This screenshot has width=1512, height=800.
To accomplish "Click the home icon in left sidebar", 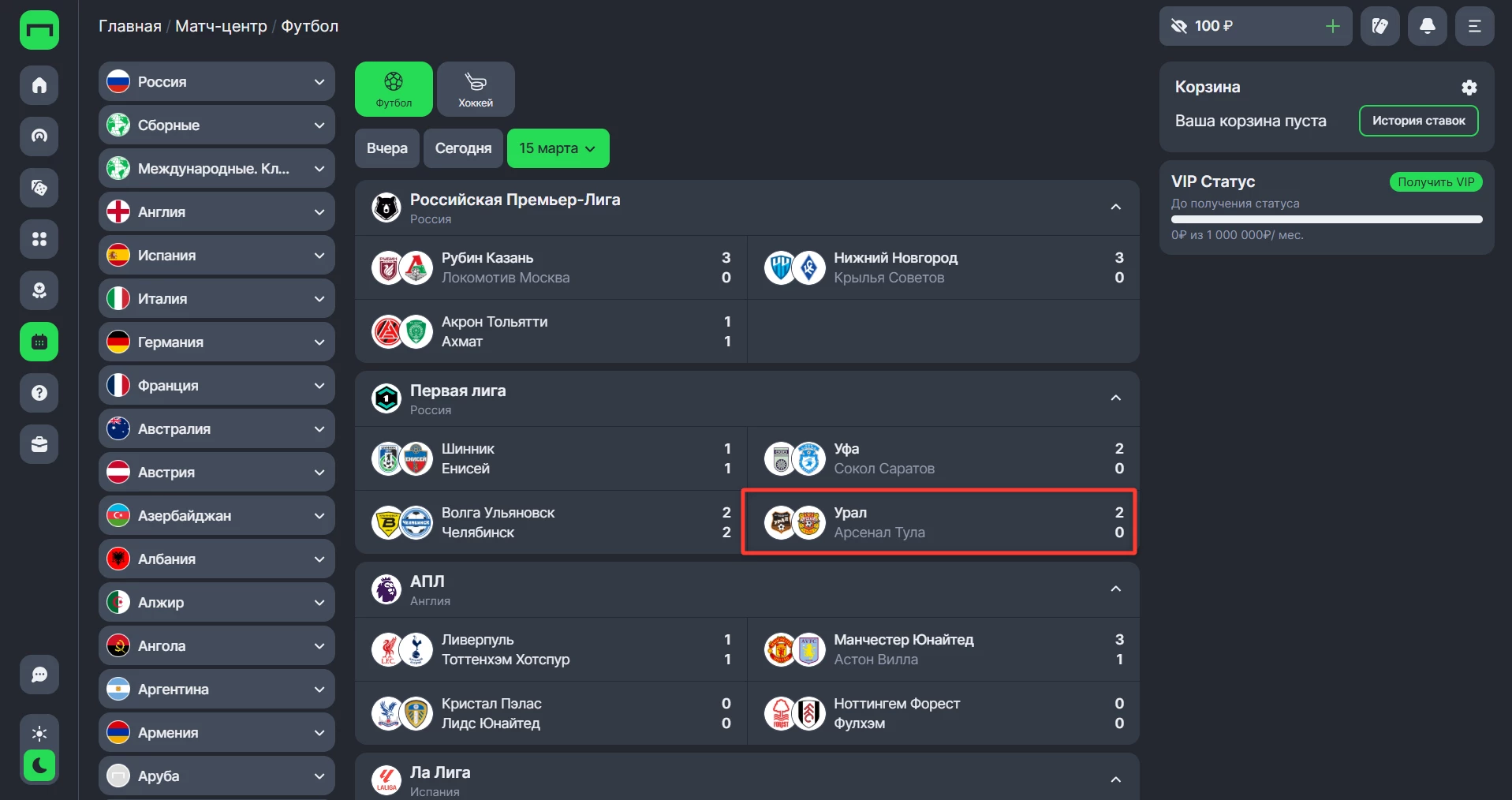I will [x=39, y=85].
